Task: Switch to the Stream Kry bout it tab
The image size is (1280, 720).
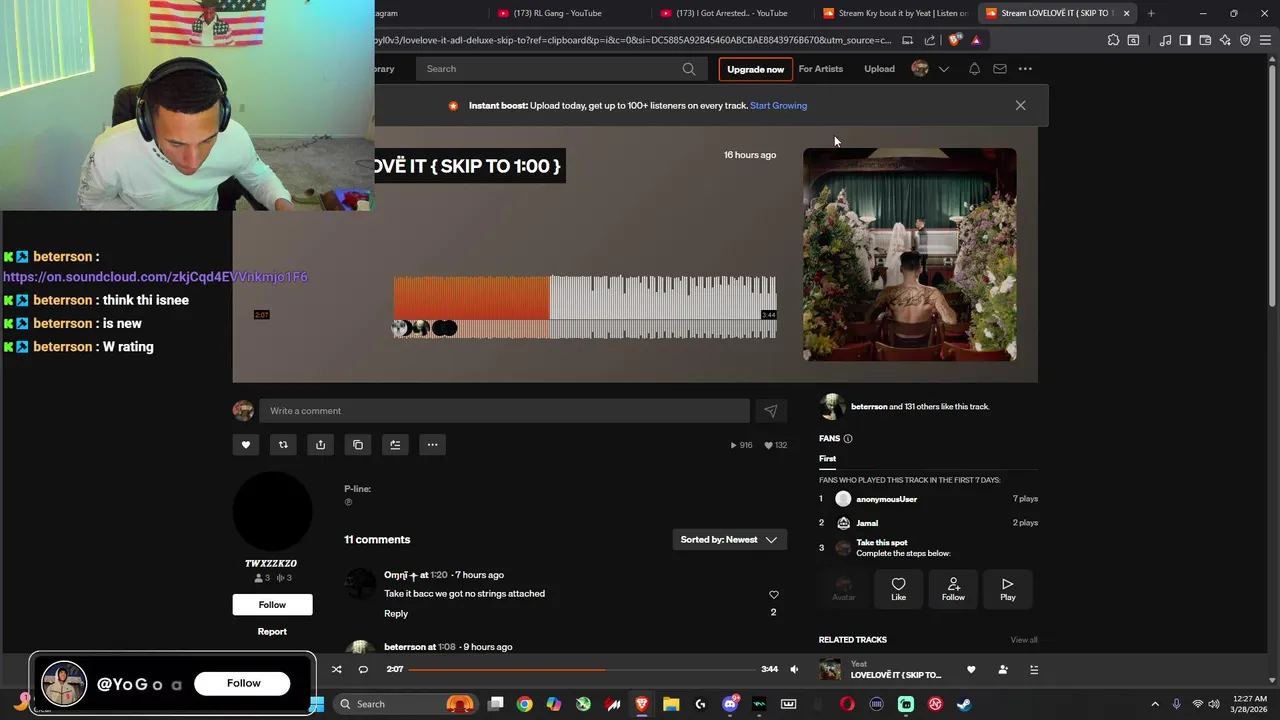Action: point(895,13)
